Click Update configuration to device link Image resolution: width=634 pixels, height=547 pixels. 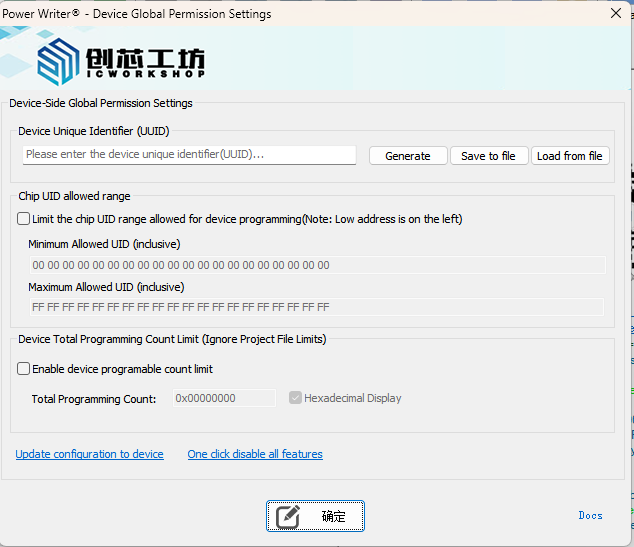[x=89, y=454]
